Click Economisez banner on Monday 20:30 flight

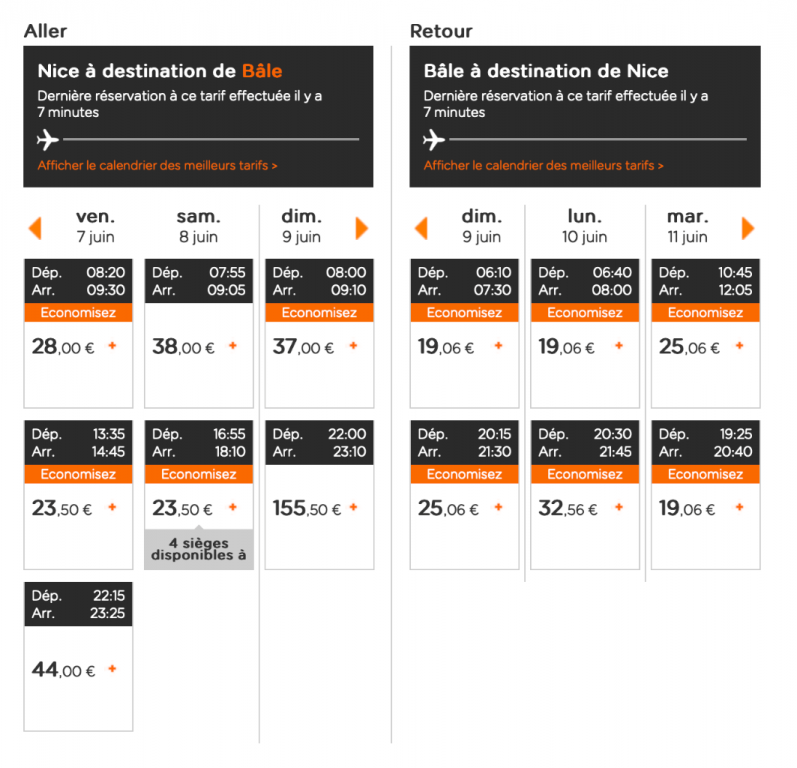tap(584, 474)
